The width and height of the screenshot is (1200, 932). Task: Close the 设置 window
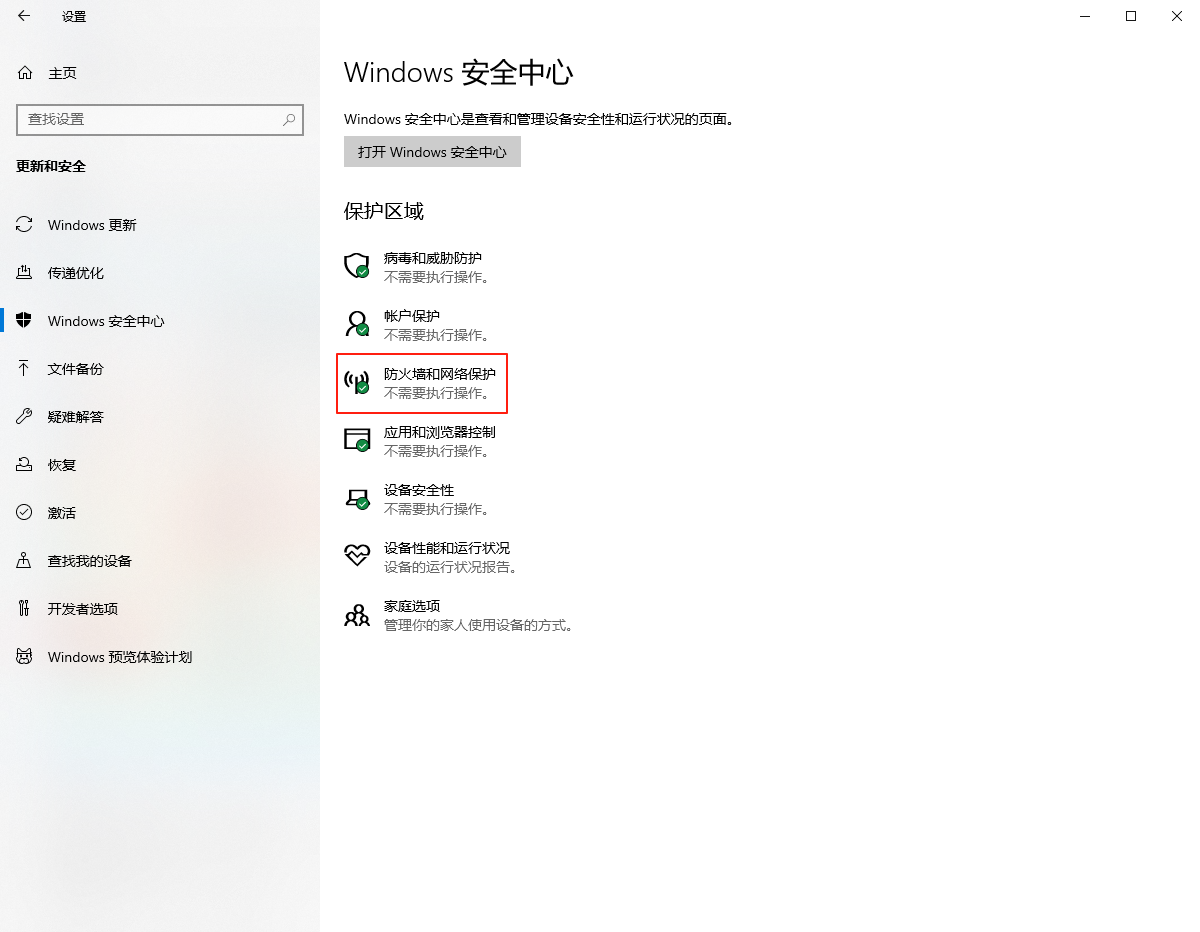click(x=1177, y=16)
